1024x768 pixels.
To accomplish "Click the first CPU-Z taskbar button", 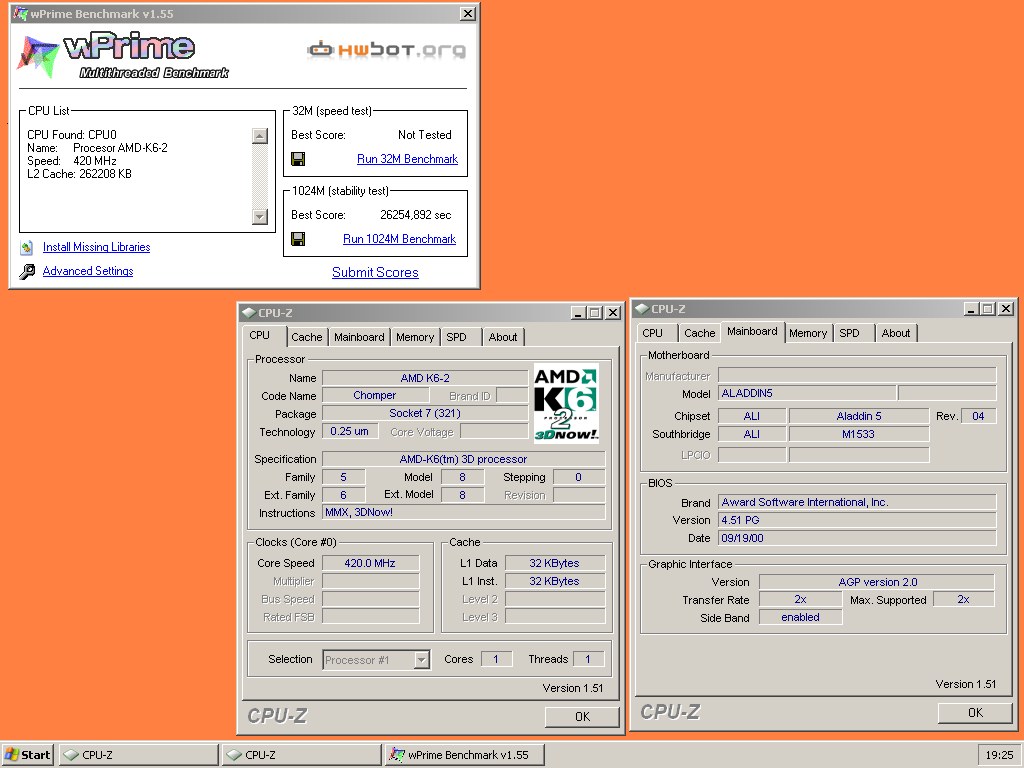I will pos(138,755).
